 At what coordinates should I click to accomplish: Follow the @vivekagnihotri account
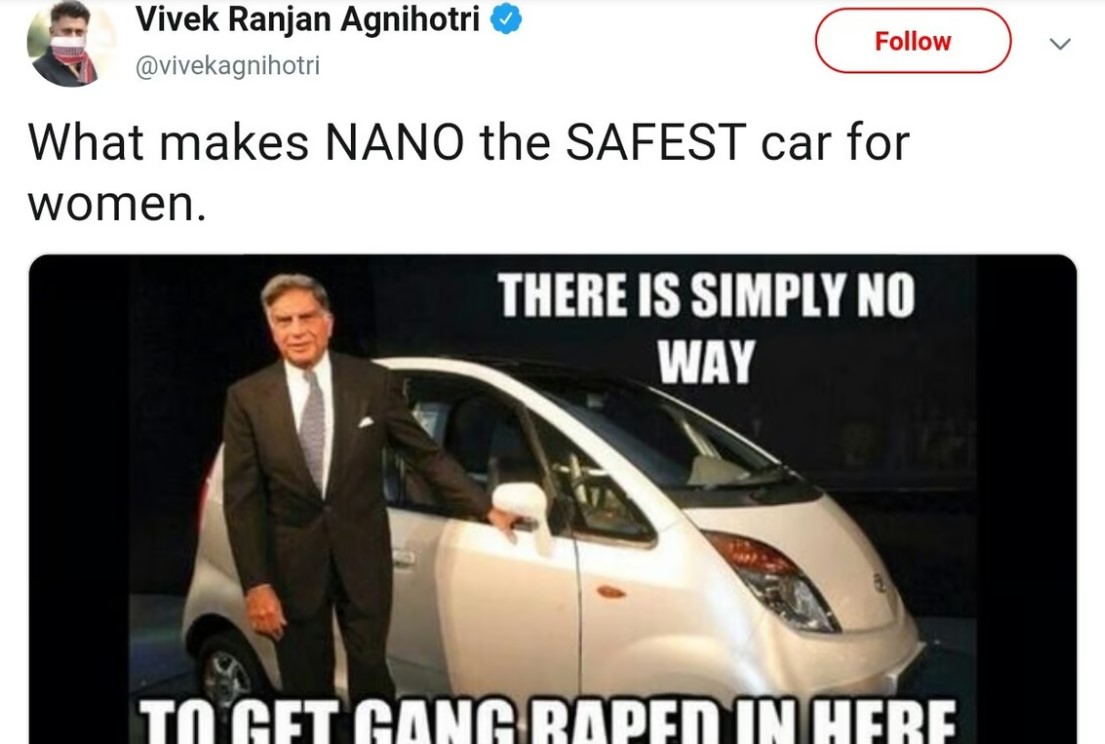pyautogui.click(x=913, y=41)
